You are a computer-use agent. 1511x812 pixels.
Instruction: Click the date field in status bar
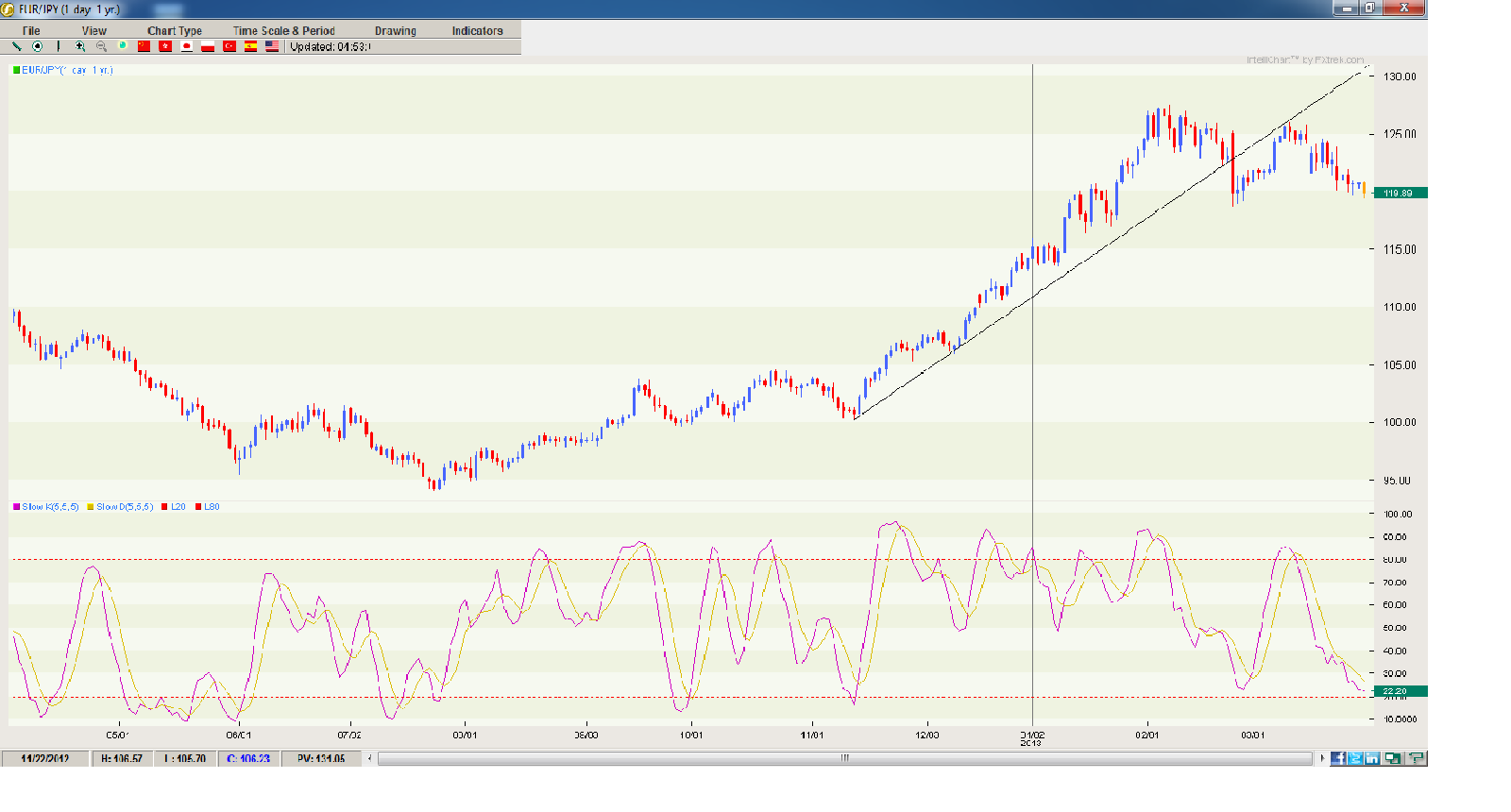[45, 758]
